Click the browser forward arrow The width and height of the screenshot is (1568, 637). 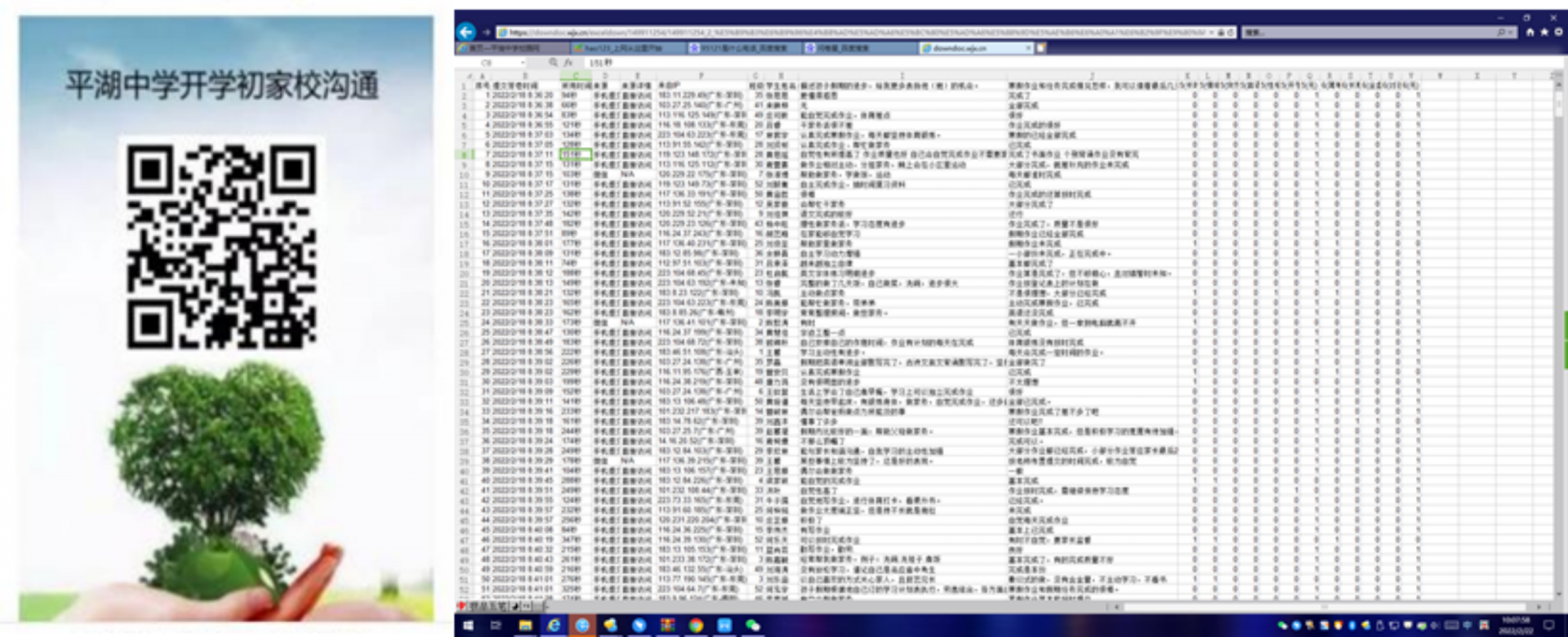pyautogui.click(x=486, y=33)
